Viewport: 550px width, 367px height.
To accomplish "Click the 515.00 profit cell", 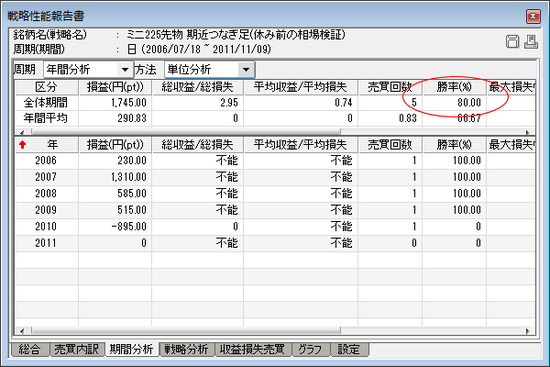I will click(115, 210).
